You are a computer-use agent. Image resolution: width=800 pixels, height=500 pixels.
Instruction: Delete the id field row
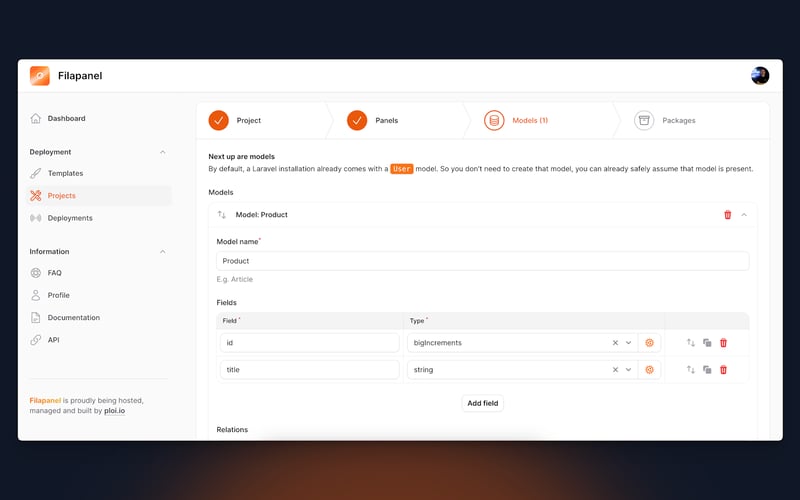coord(723,343)
